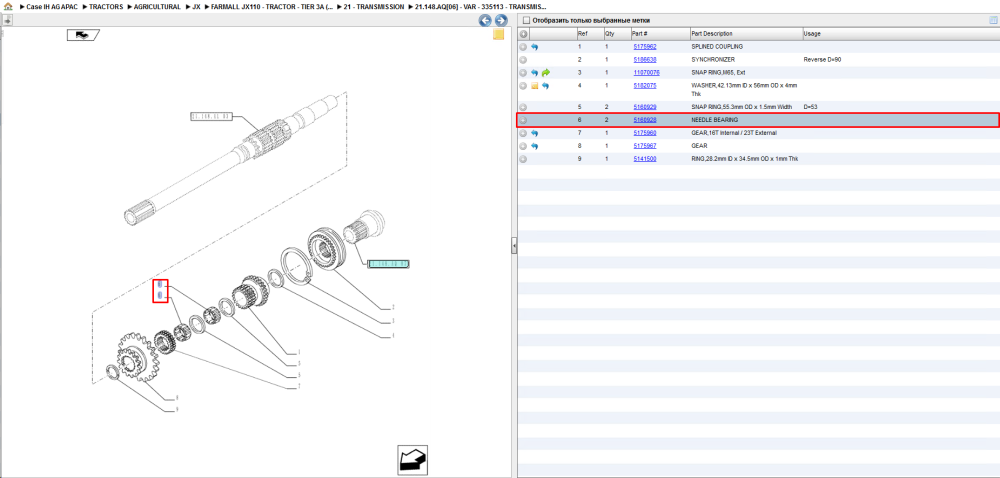The image size is (1000, 478).
Task: Add part 5168929 using its circle icon
Action: coord(523,107)
